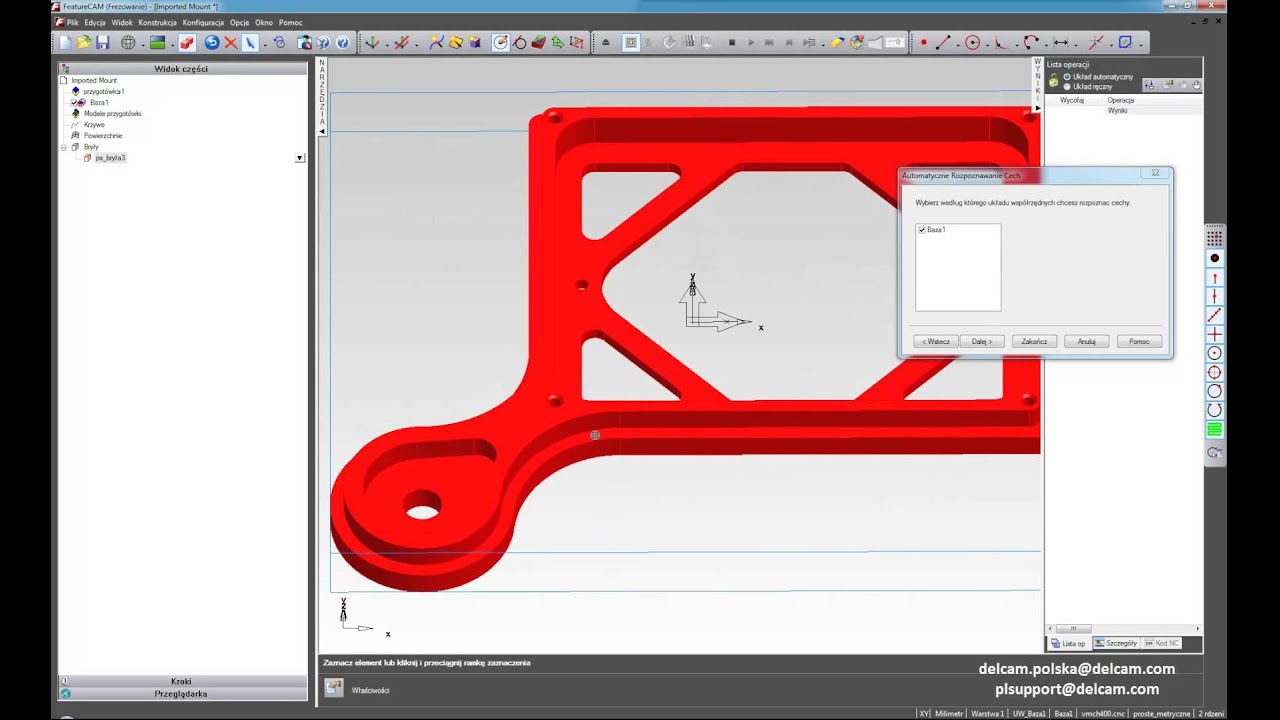1280x720 pixels.
Task: Save the part with the floppy disk icon
Action: pos(102,43)
